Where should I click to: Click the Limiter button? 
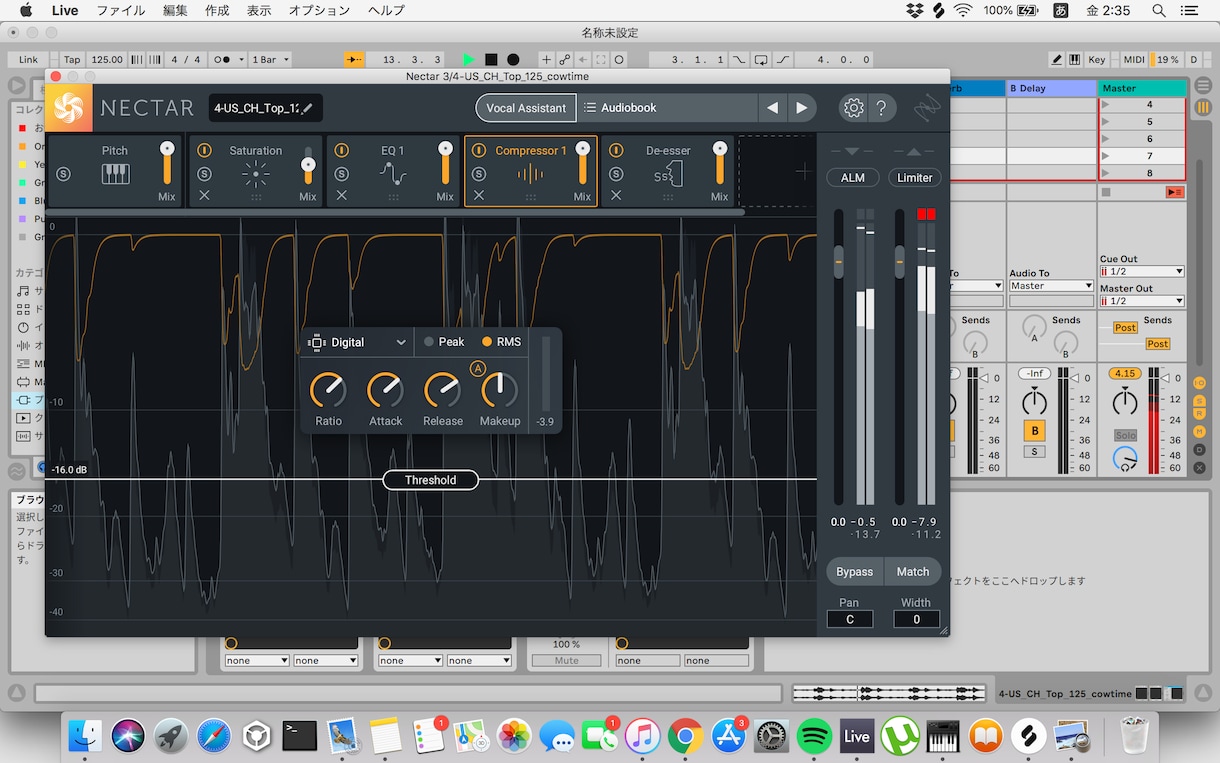pos(914,178)
